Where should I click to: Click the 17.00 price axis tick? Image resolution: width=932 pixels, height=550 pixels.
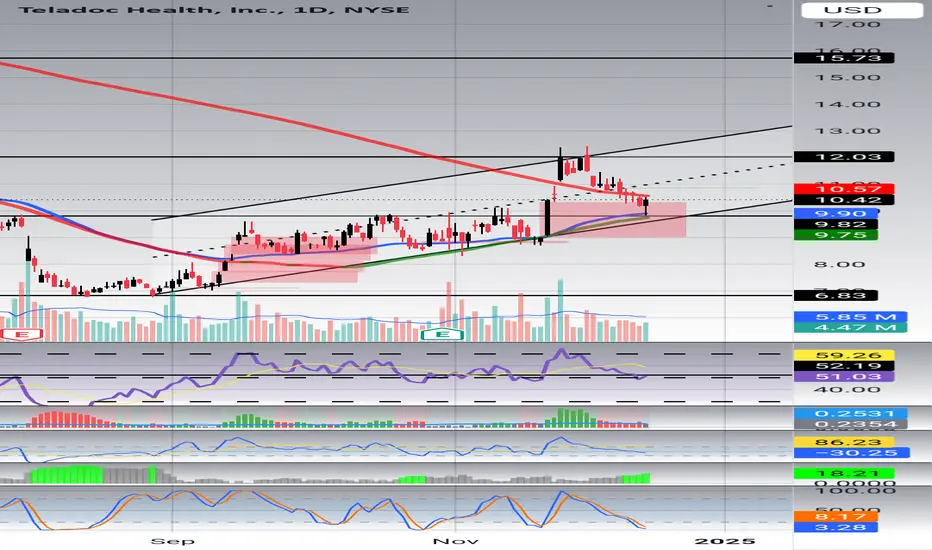pos(848,24)
